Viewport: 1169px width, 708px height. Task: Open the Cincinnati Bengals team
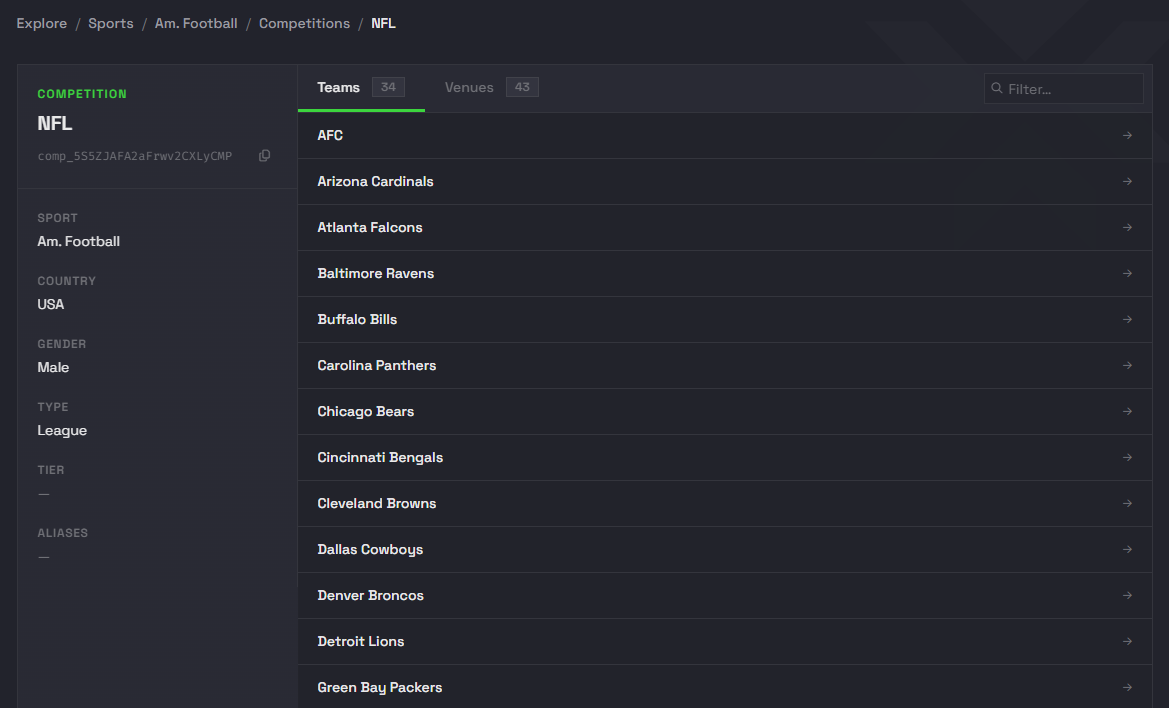click(x=725, y=458)
